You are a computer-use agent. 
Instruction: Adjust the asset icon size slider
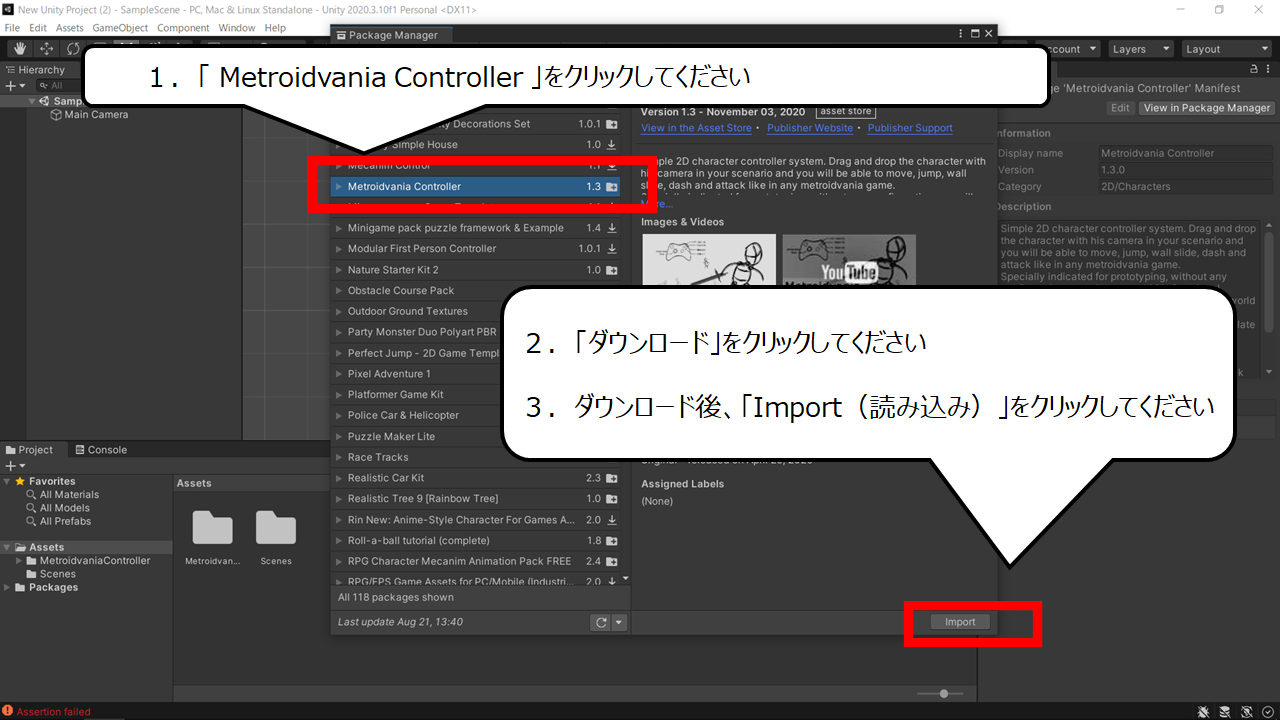click(x=940, y=693)
